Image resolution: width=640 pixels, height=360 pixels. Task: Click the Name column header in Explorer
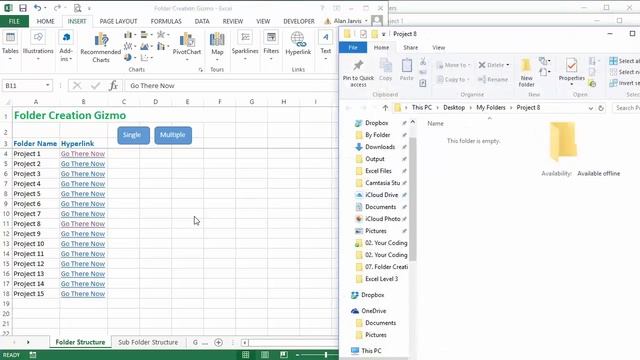coord(435,123)
